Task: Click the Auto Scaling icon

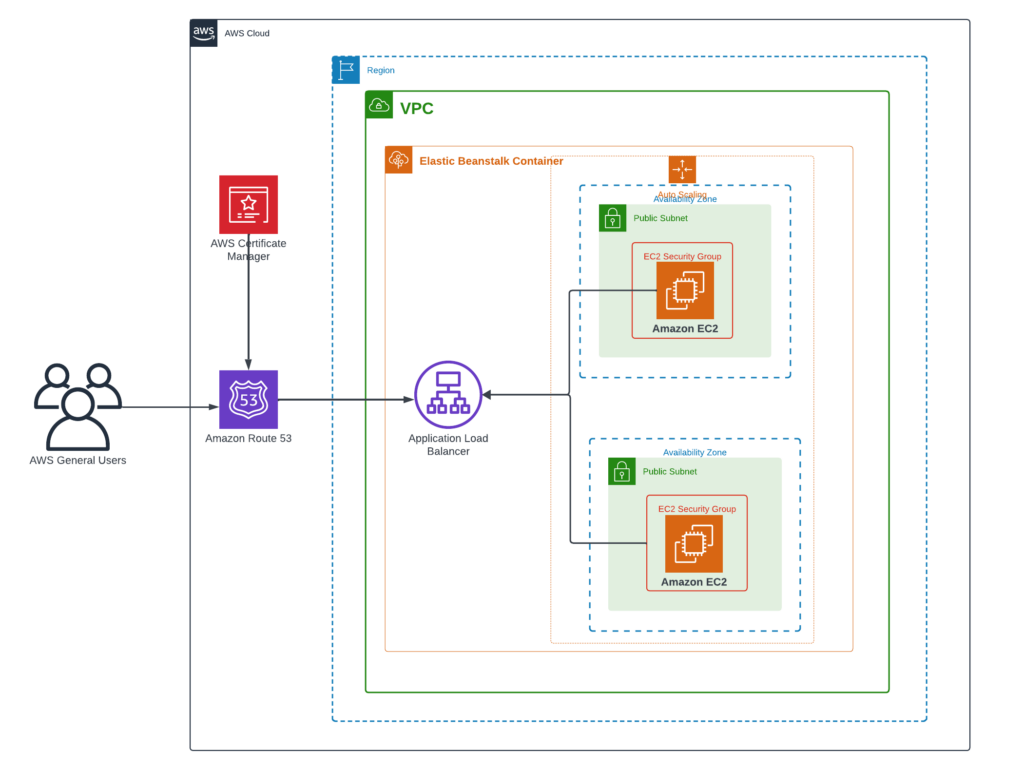Action: pos(683,170)
